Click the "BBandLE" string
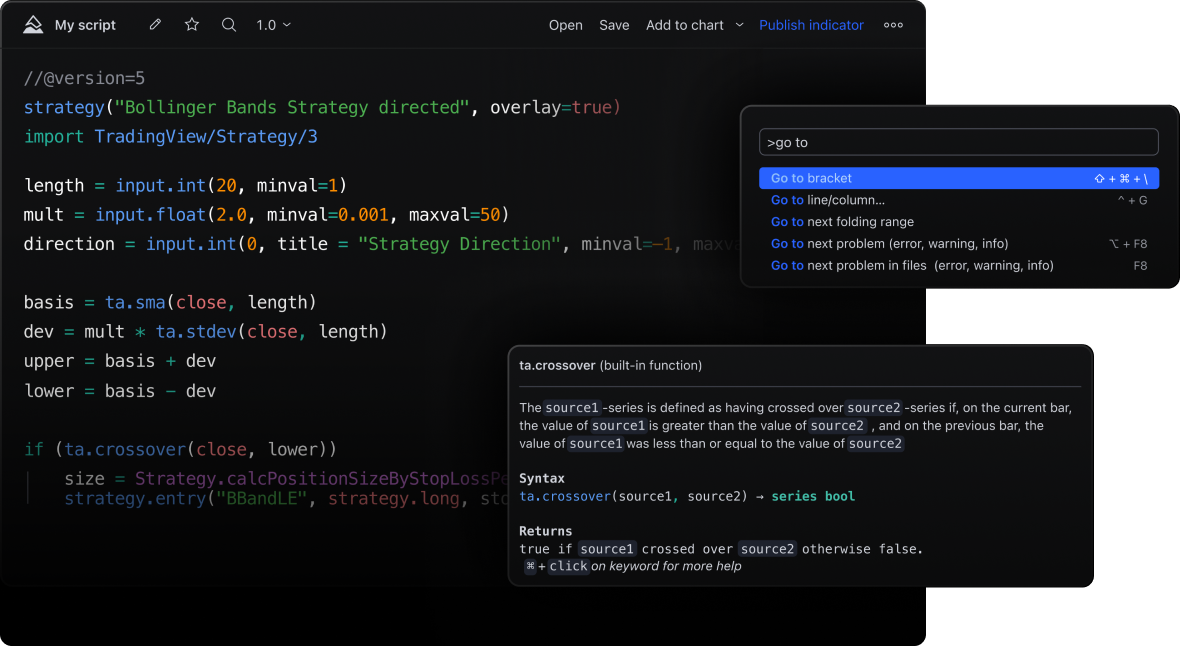This screenshot has height=646, width=1180. (x=262, y=498)
